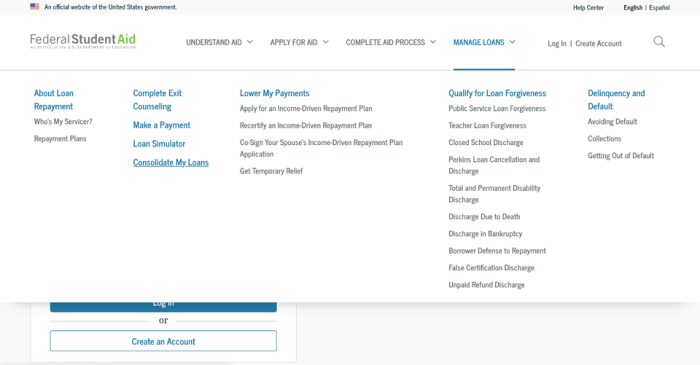Click the US flag icon in banner
The height and width of the screenshot is (365, 700).
pos(34,7)
